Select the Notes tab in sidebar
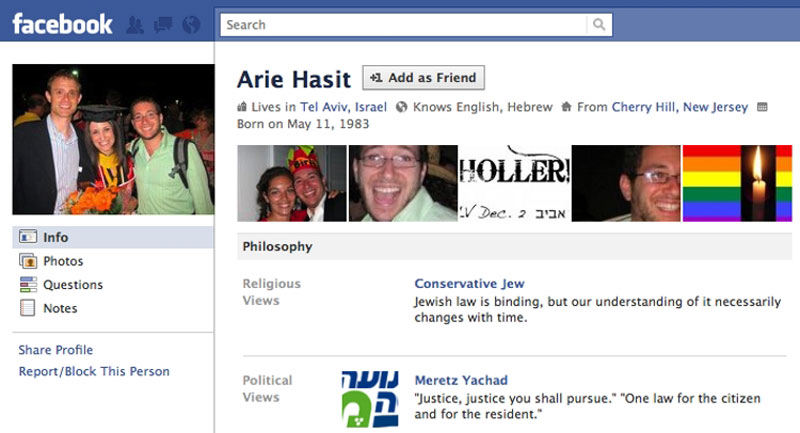 [x=113, y=308]
